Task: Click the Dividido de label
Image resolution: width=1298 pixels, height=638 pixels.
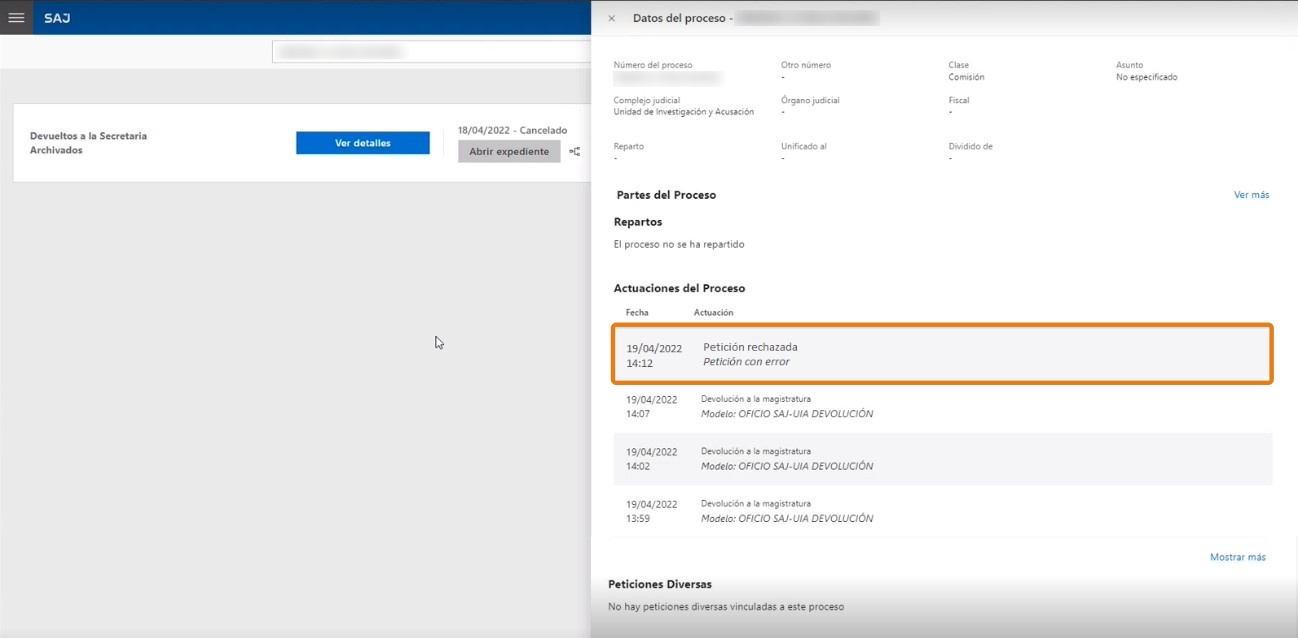Action: pyautogui.click(x=970, y=146)
